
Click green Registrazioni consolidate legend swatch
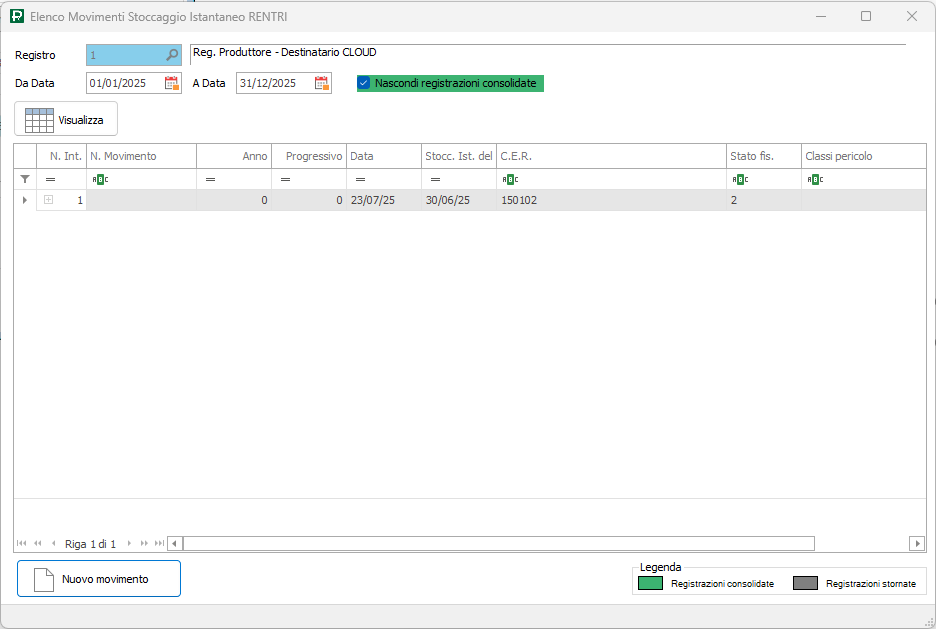[x=651, y=583]
